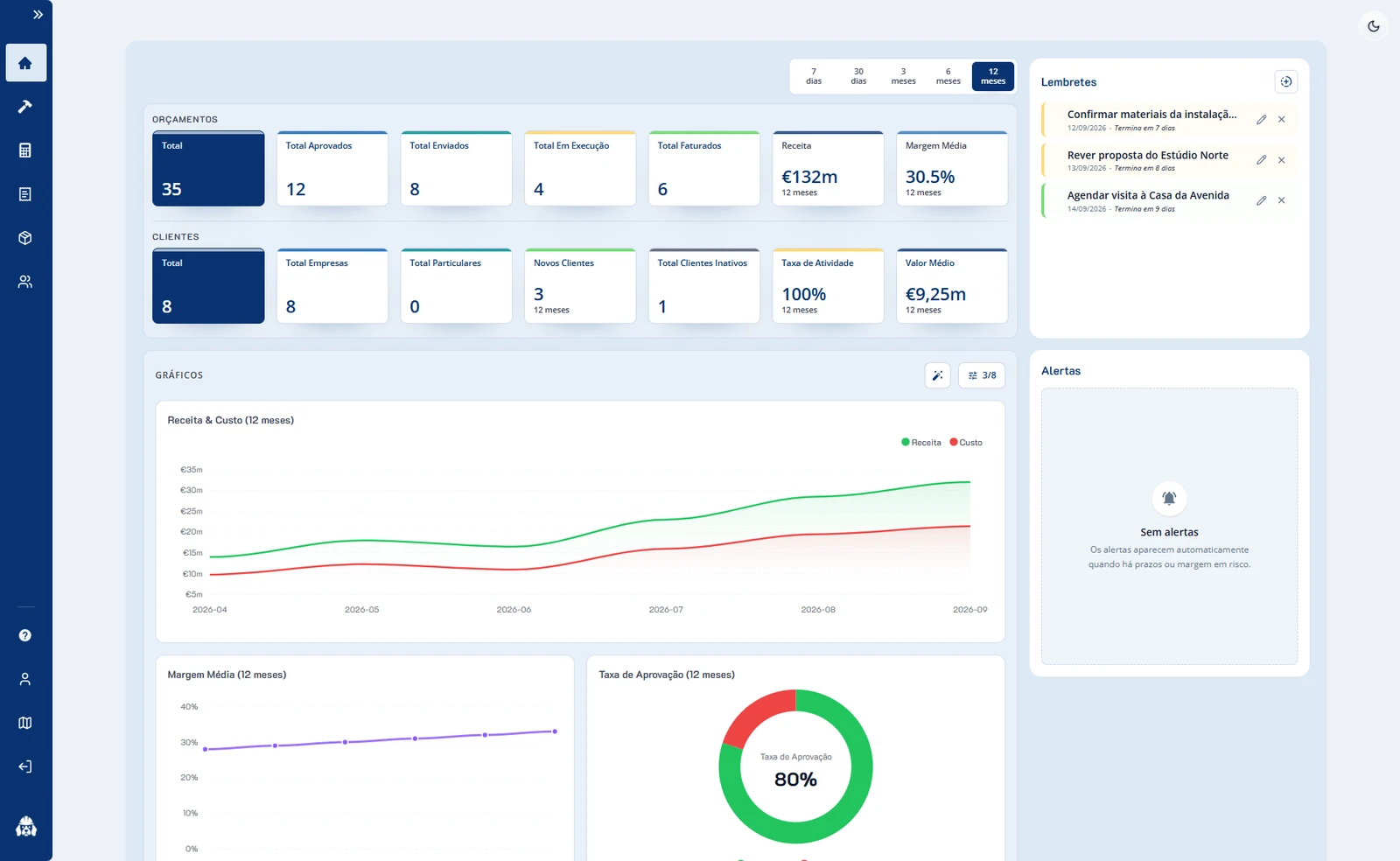The width and height of the screenshot is (1400, 861).
Task: Open the Novos Clientes card
Action: (x=580, y=286)
